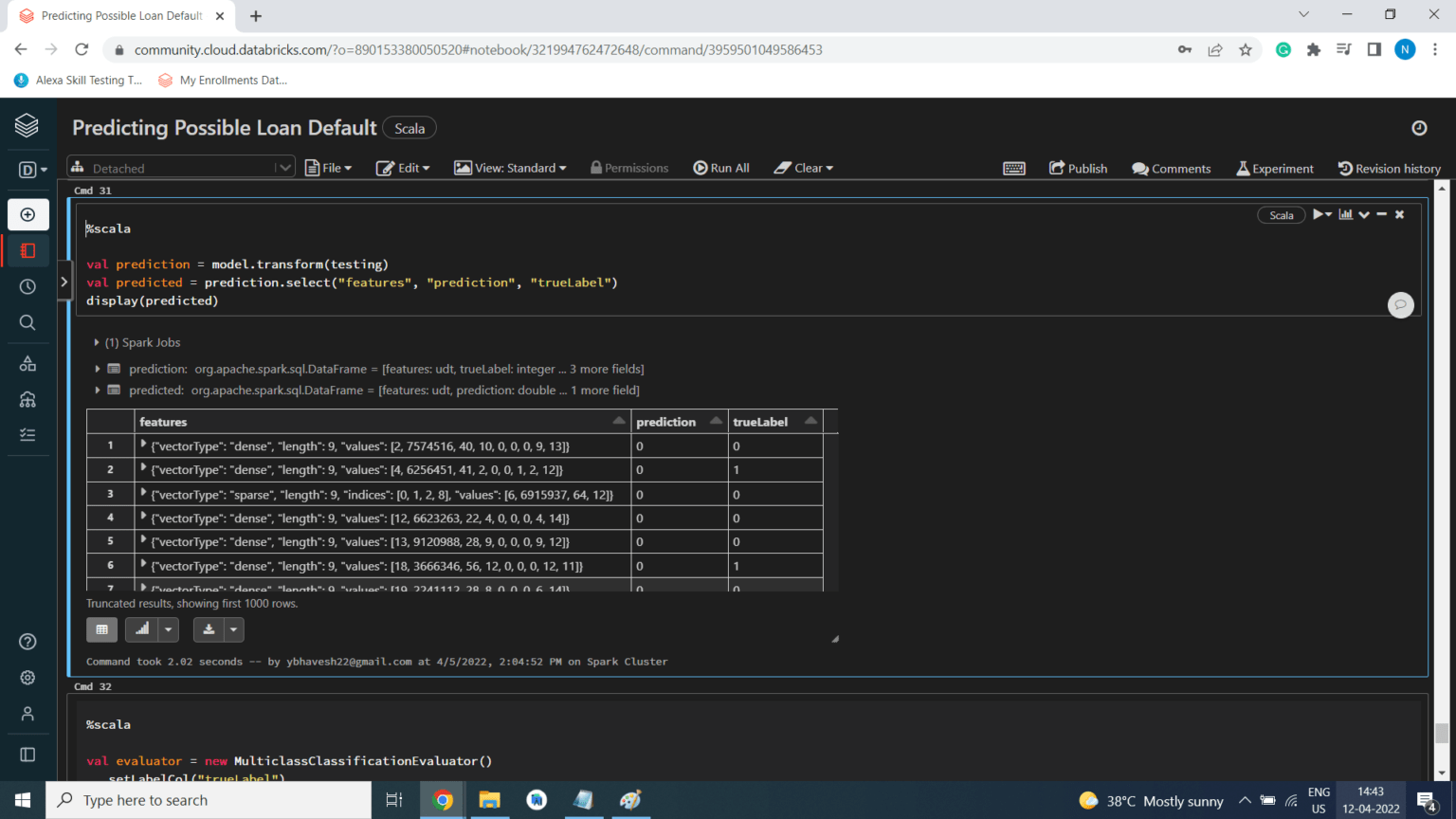Click the Windows taskbar search box
Image resolution: width=1456 pixels, height=819 pixels.
[x=209, y=800]
